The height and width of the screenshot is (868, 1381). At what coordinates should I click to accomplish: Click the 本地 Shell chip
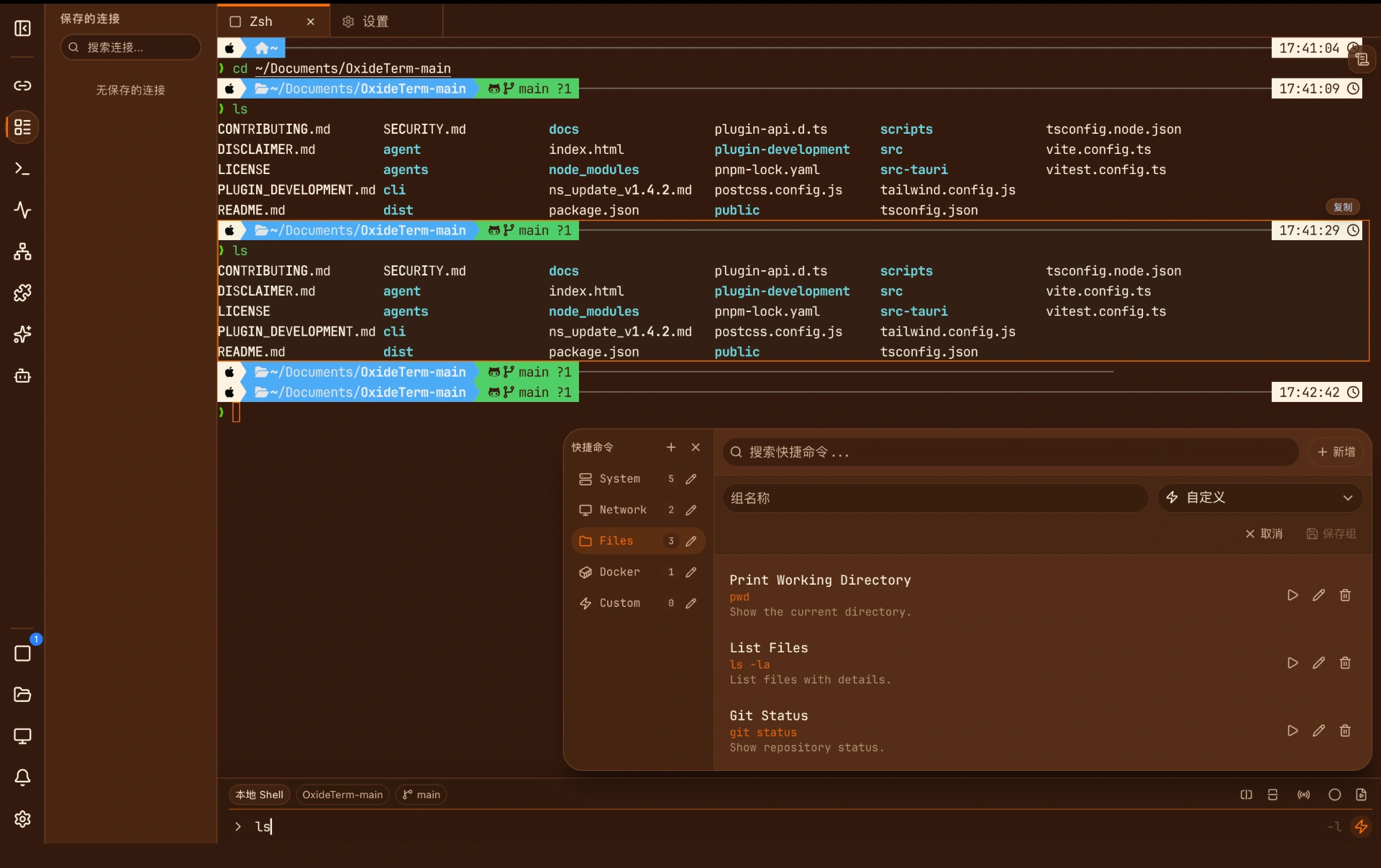click(259, 795)
